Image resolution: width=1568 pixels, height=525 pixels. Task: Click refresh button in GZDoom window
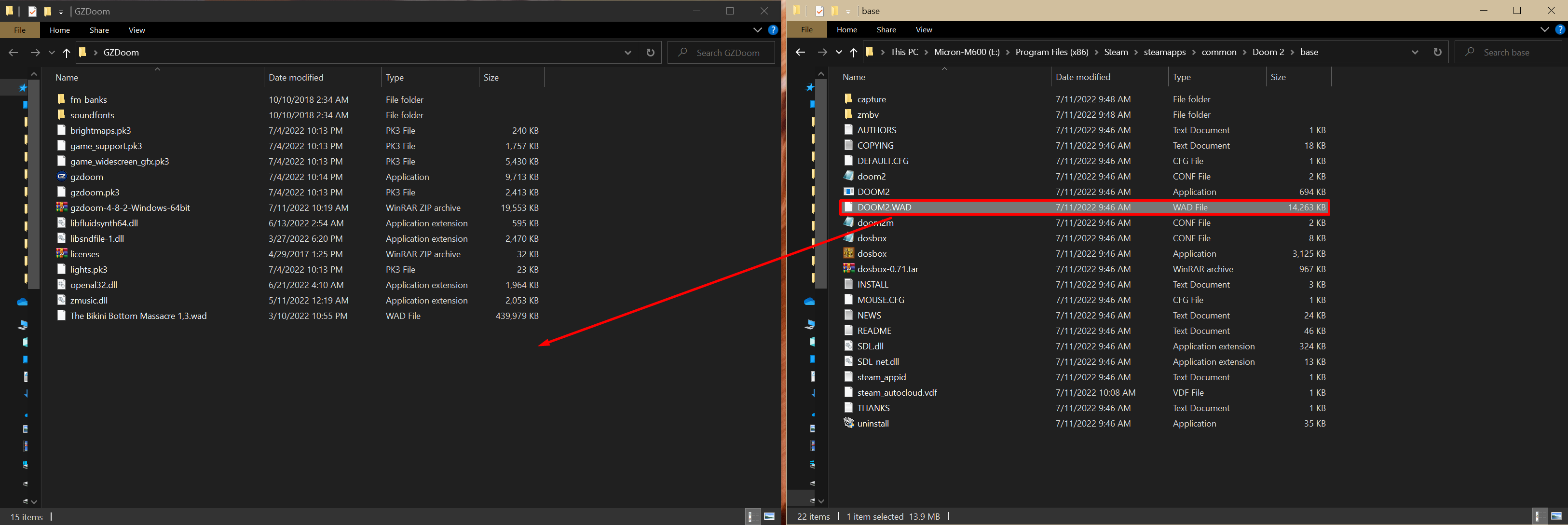[650, 53]
